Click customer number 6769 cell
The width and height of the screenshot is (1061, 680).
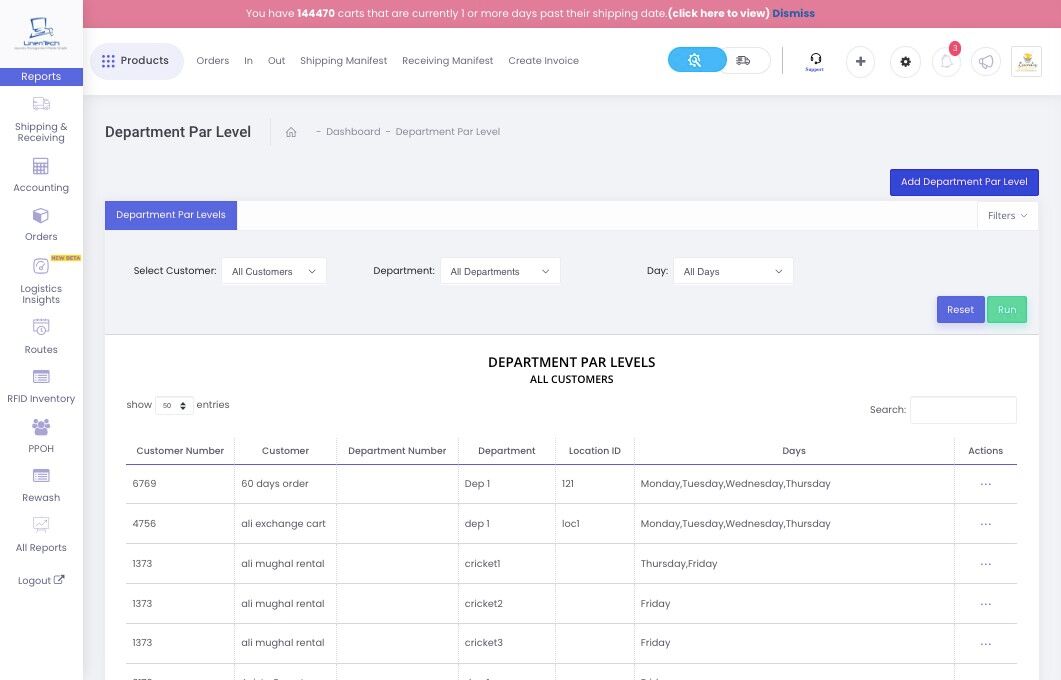(x=180, y=484)
